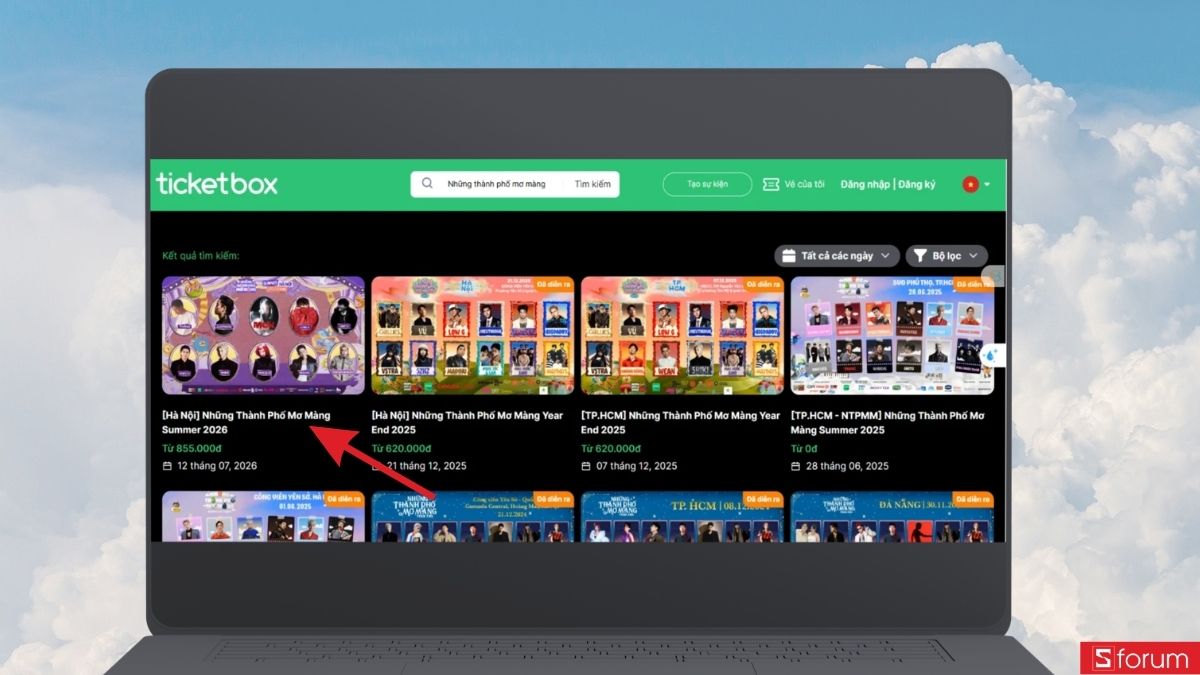Click the search field with Những thành phố mơ màng
The height and width of the screenshot is (675, 1200).
pyautogui.click(x=496, y=184)
